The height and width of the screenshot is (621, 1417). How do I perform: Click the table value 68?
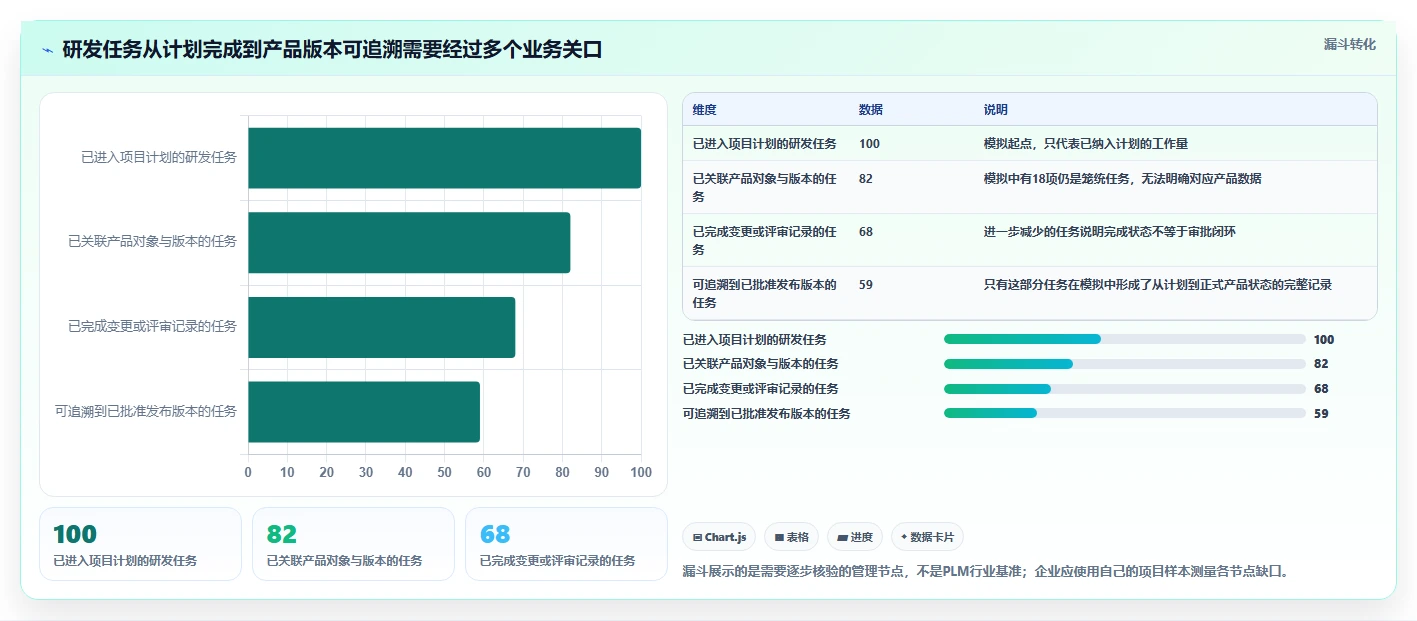(866, 232)
